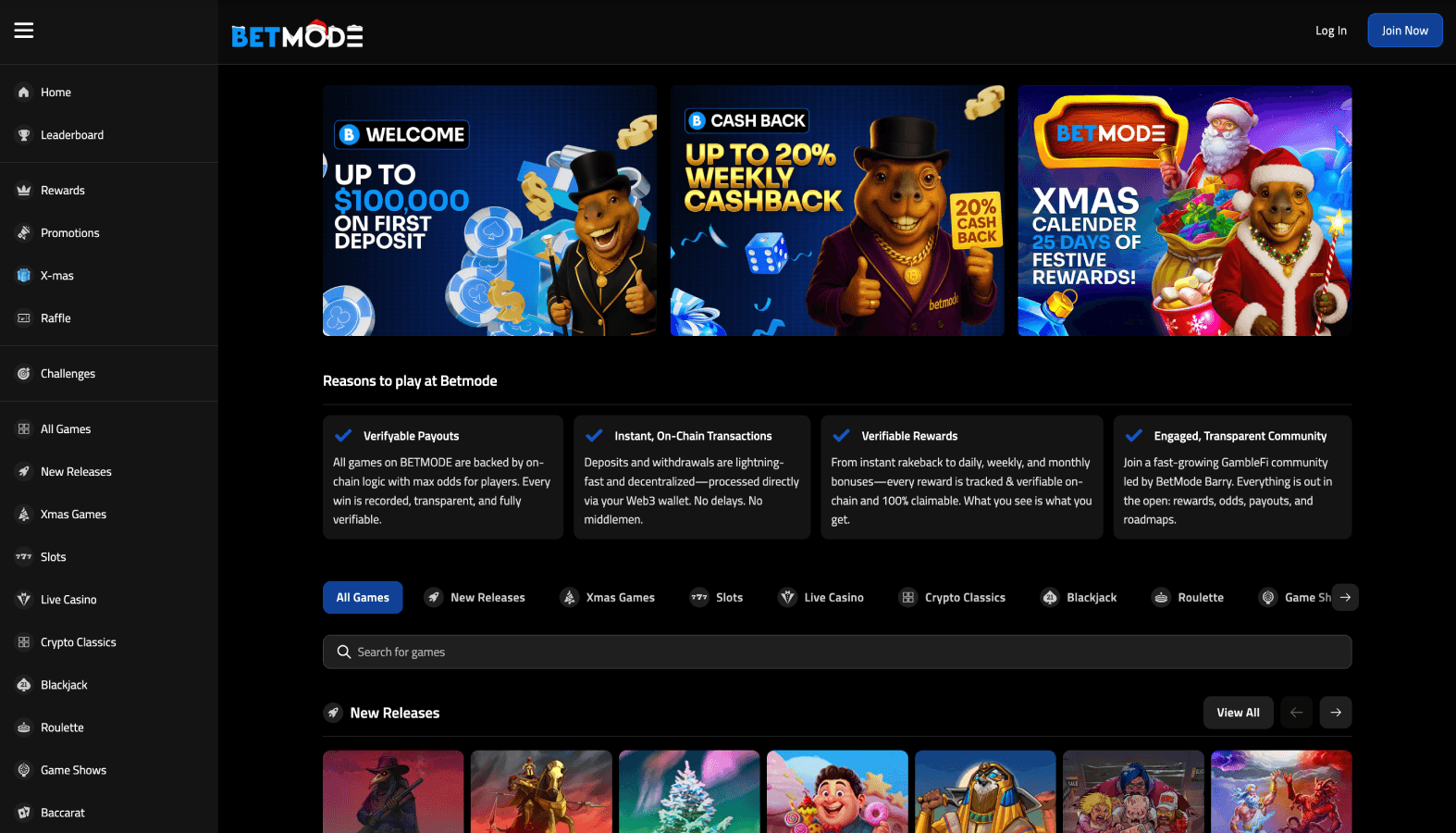Switch to the Slots tab
Screen dimensions: 1456x833
[x=717, y=598]
